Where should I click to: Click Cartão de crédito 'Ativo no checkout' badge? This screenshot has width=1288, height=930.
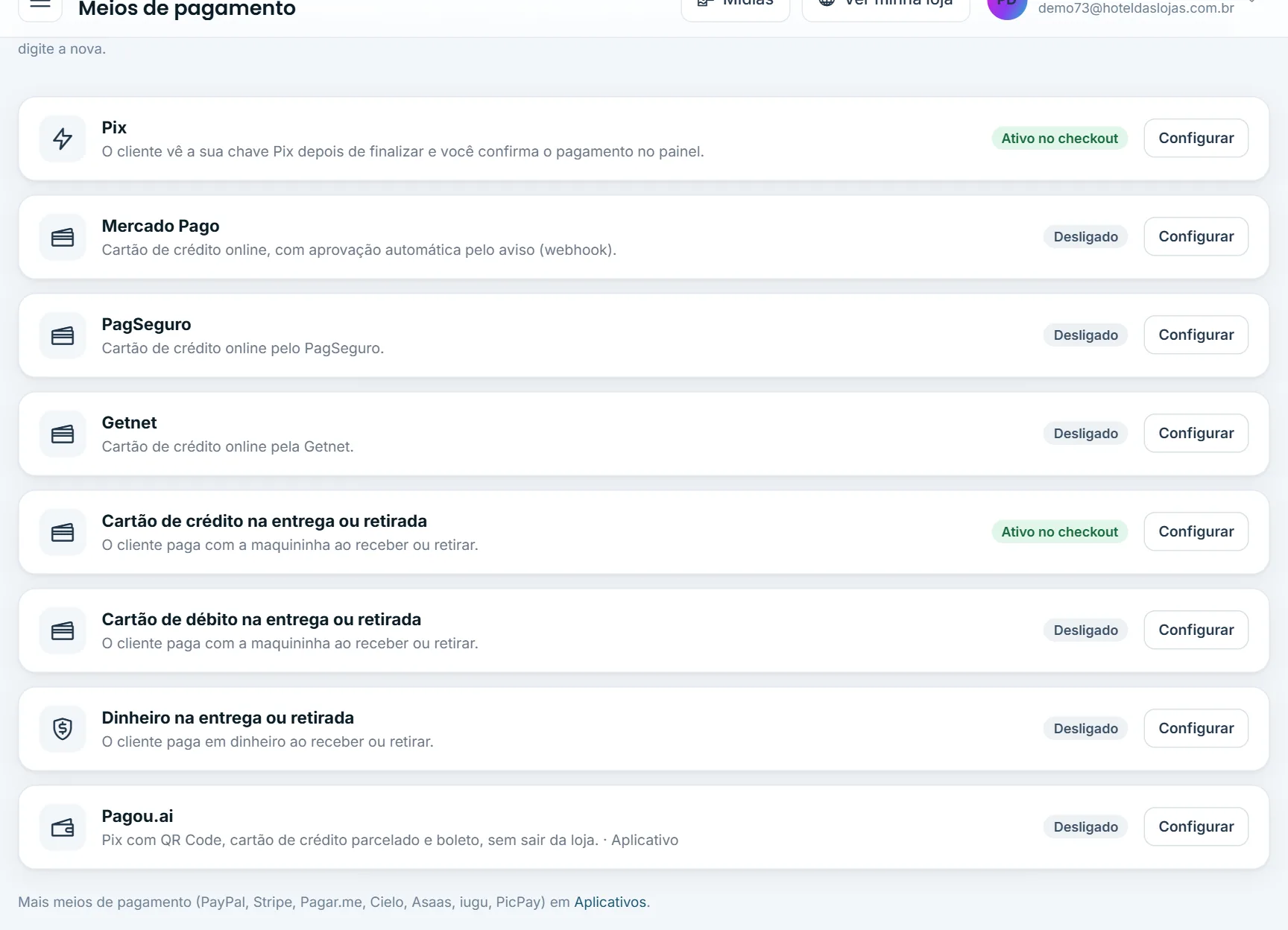point(1059,531)
